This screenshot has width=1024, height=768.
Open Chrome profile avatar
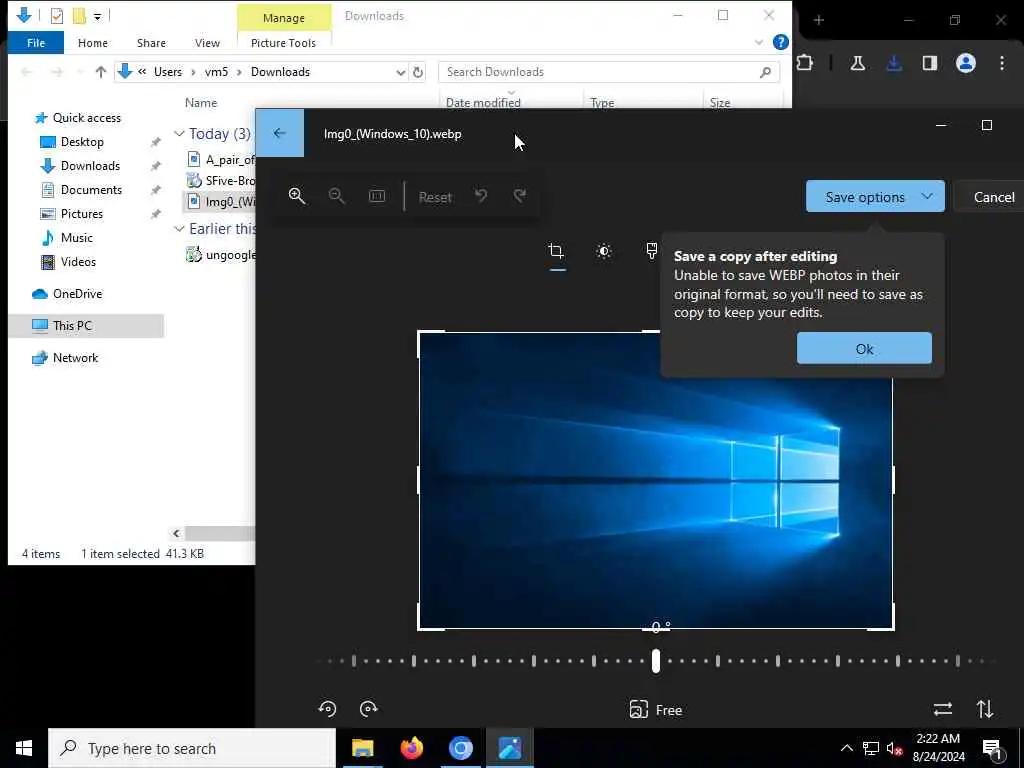(966, 63)
